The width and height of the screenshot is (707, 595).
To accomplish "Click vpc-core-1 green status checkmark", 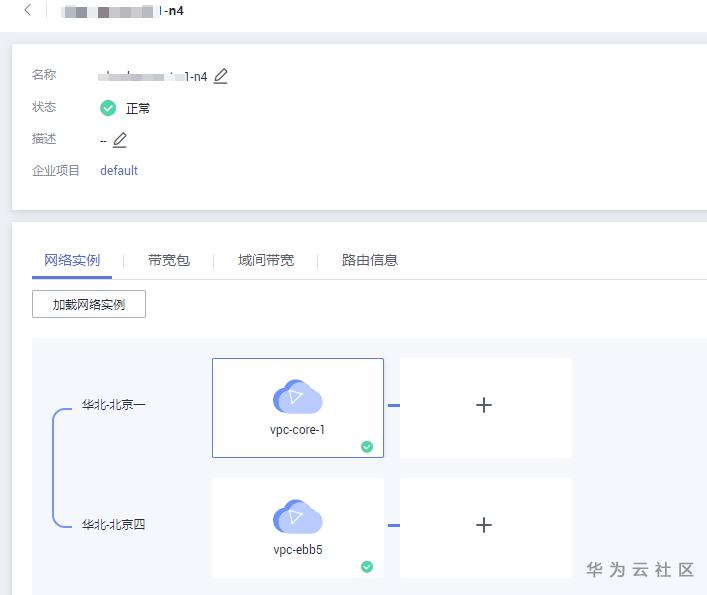I will 367,447.
